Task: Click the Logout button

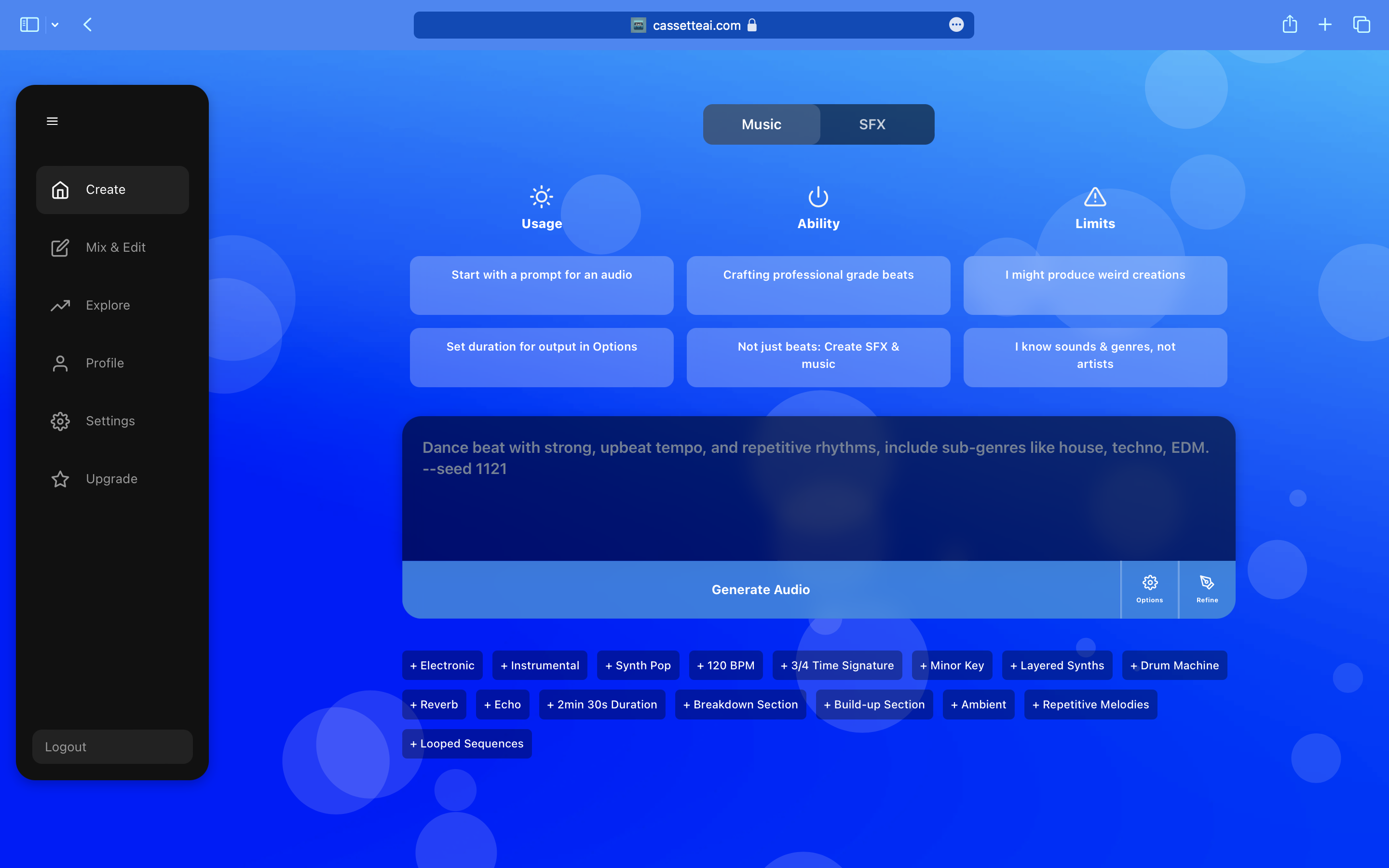Action: point(112,747)
